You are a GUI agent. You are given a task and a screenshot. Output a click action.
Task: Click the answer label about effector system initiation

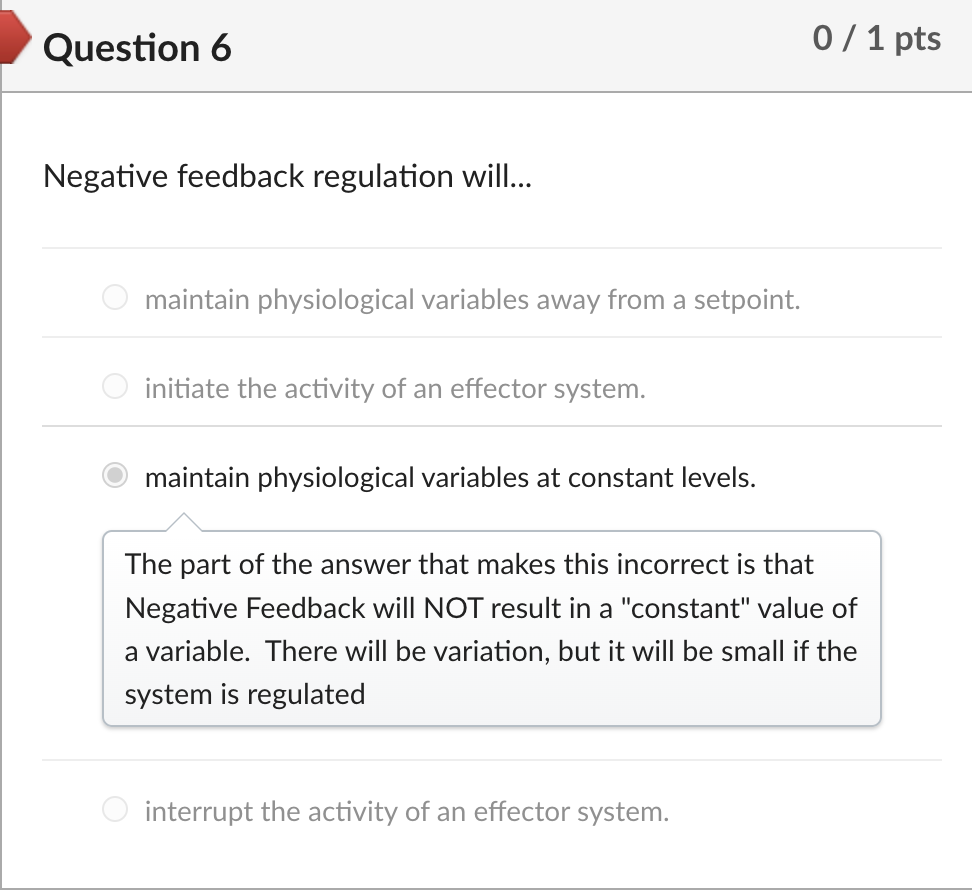tap(394, 388)
